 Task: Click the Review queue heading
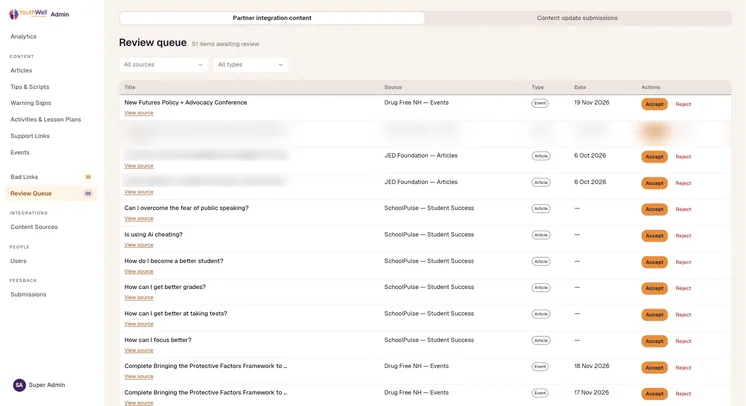click(153, 43)
